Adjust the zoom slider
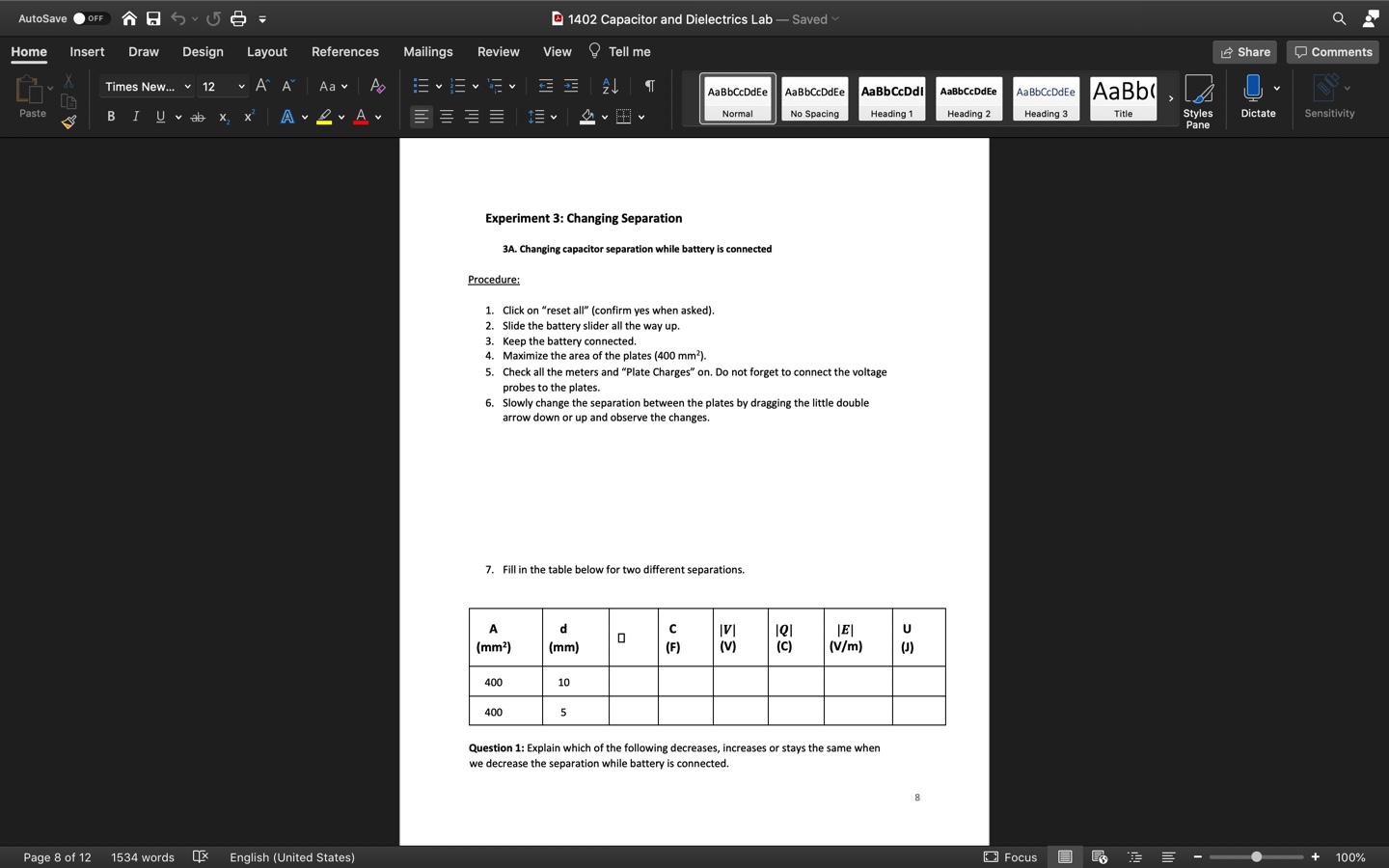 1256,856
